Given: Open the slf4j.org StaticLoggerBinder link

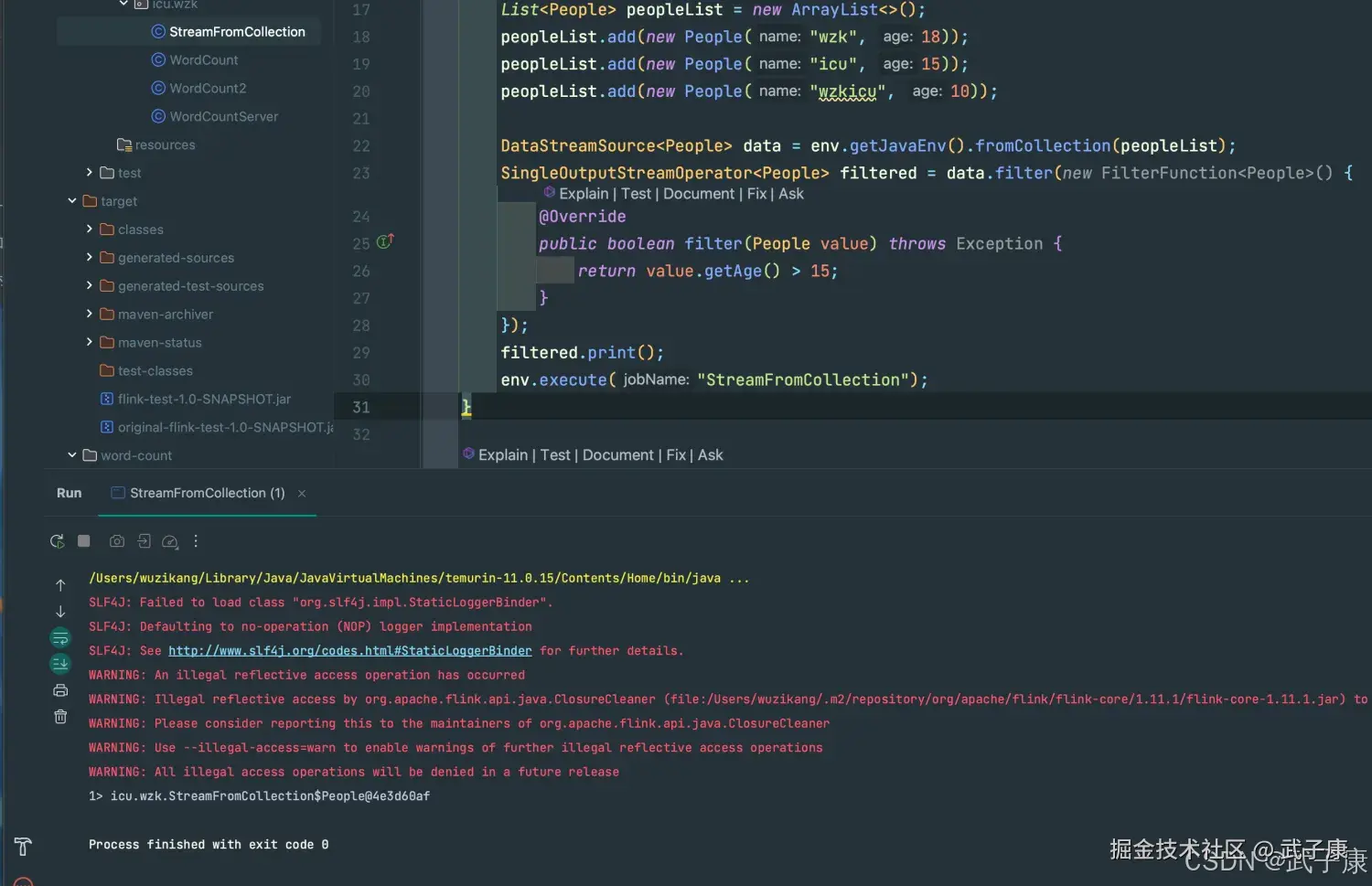Looking at the screenshot, I should [349, 651].
